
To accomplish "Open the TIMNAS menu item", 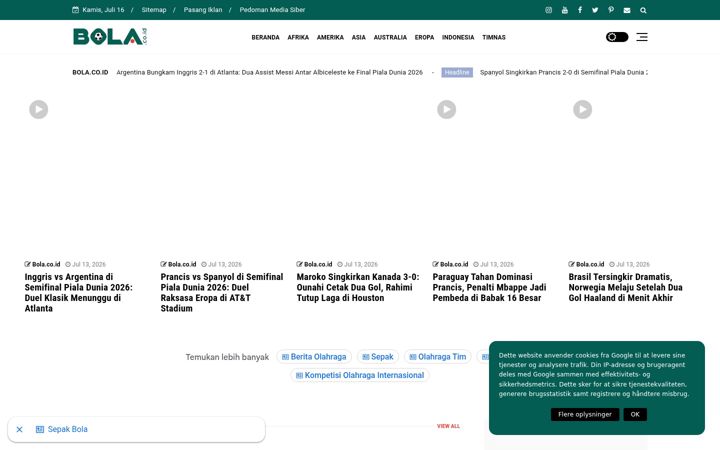I will point(494,37).
